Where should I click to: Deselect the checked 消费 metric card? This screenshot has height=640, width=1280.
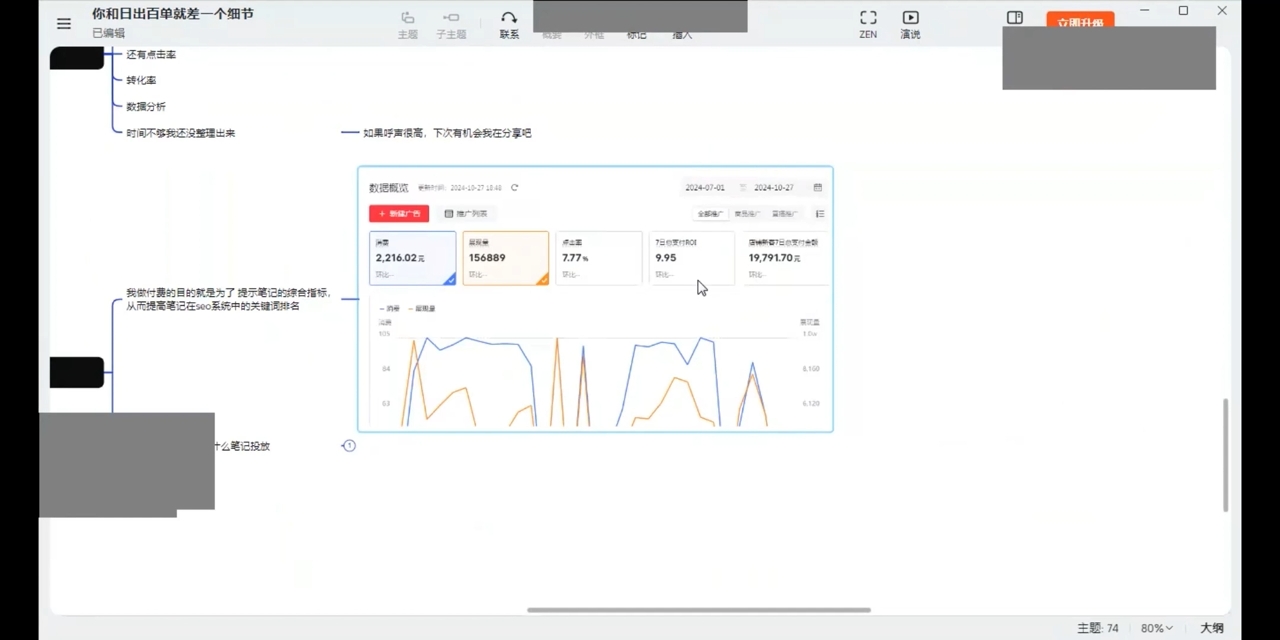click(x=412, y=257)
